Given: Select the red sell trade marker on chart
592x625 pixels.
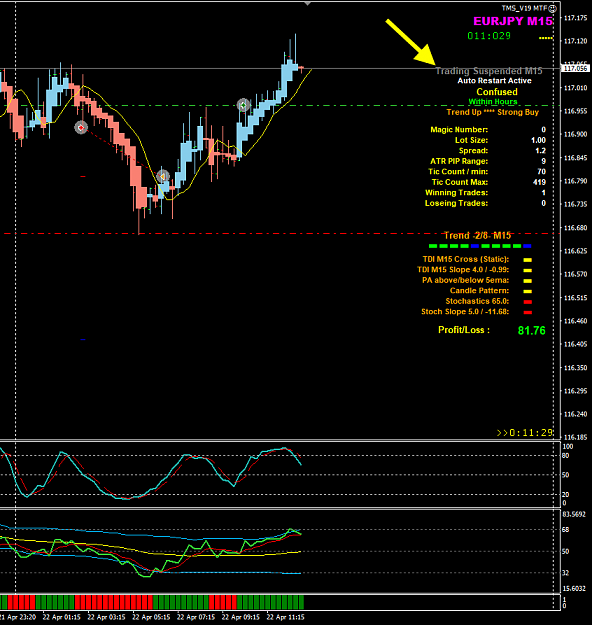Looking at the screenshot, I should click(x=81, y=128).
